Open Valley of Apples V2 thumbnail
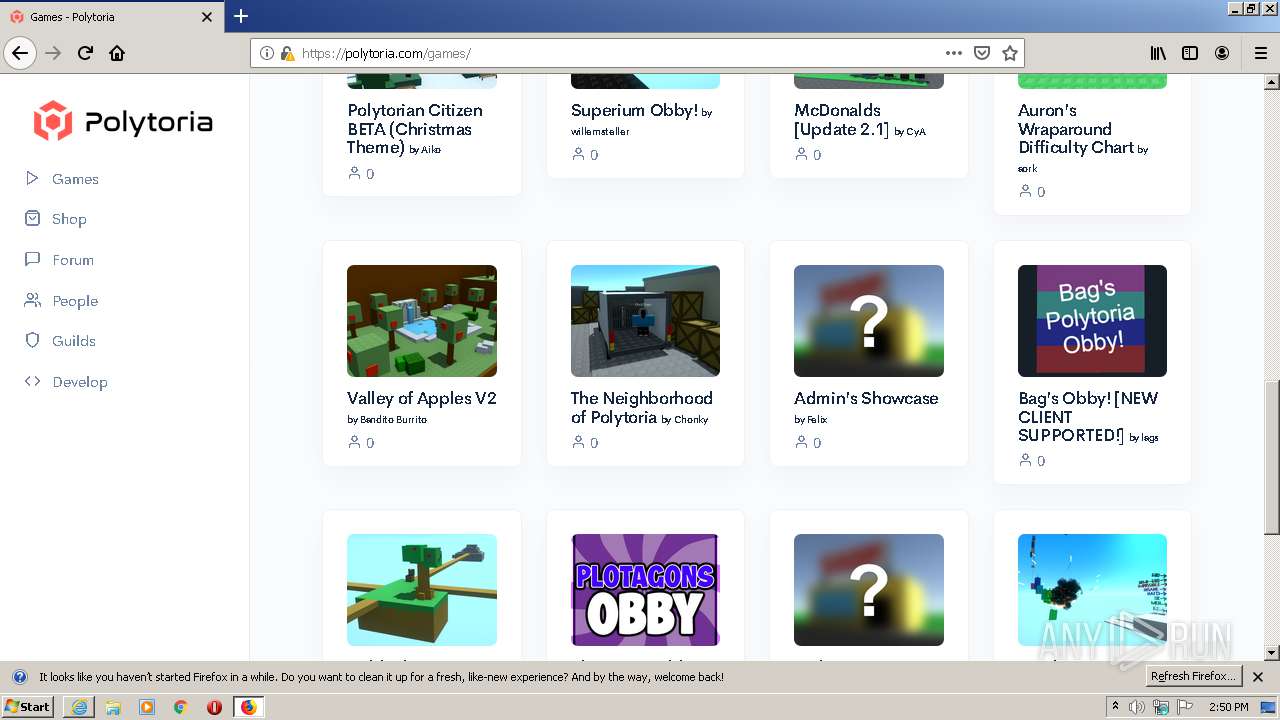 coord(422,321)
